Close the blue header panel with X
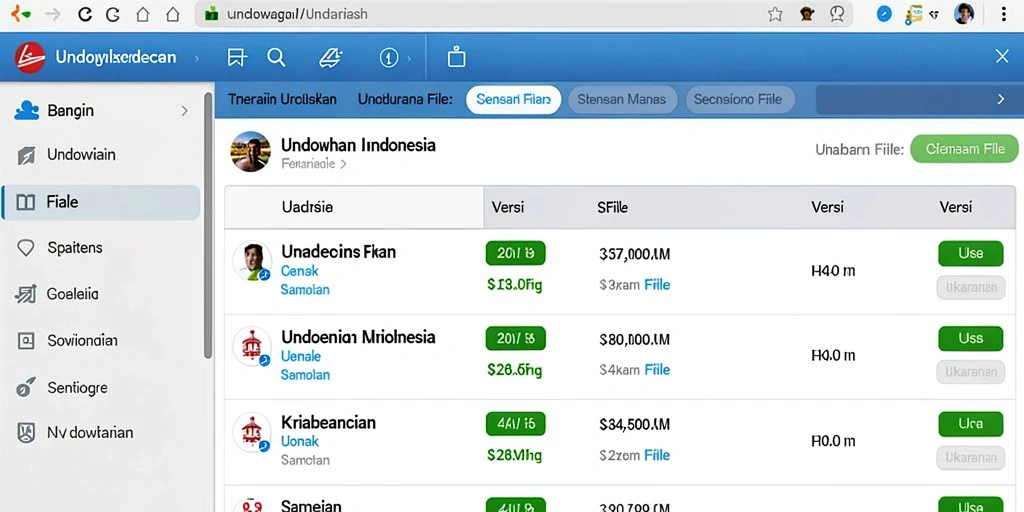This screenshot has height=512, width=1024. (1002, 57)
